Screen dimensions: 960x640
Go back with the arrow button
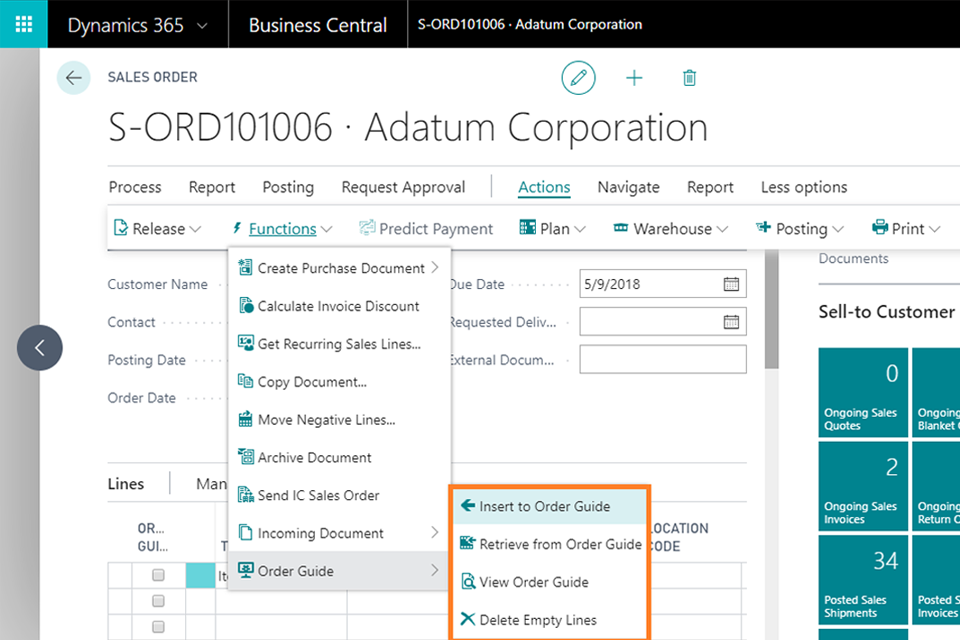pyautogui.click(x=73, y=78)
